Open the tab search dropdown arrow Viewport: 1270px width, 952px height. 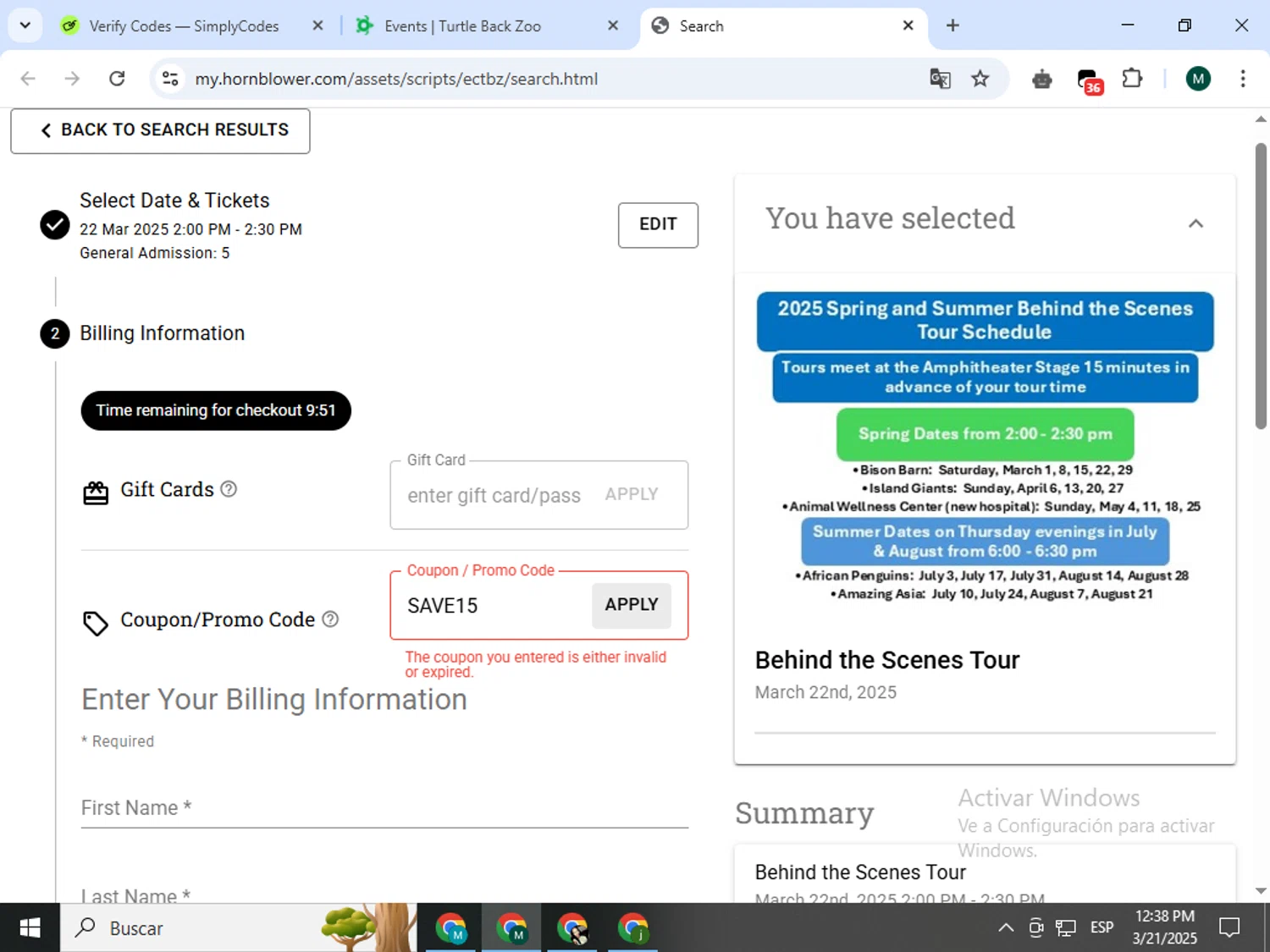click(25, 25)
